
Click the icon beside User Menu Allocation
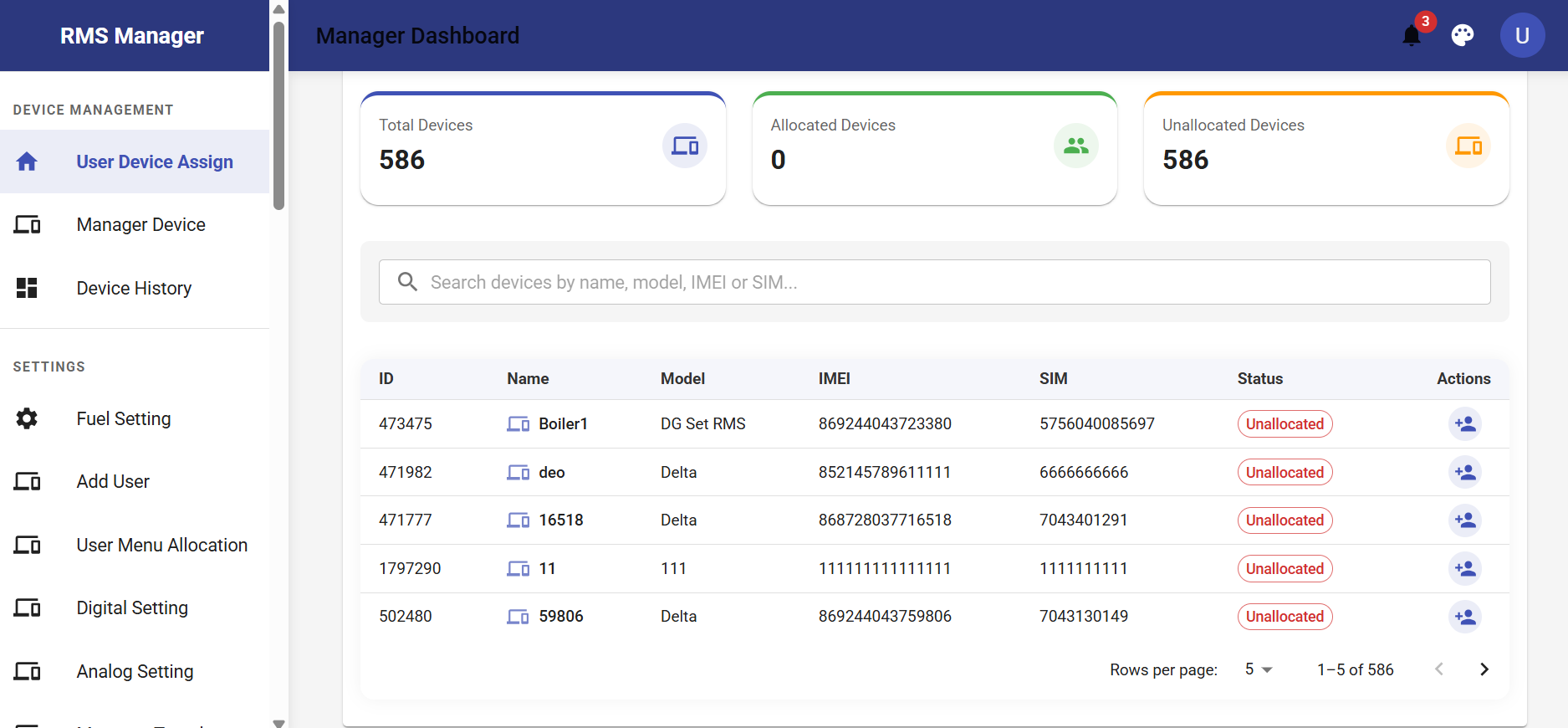(x=27, y=545)
